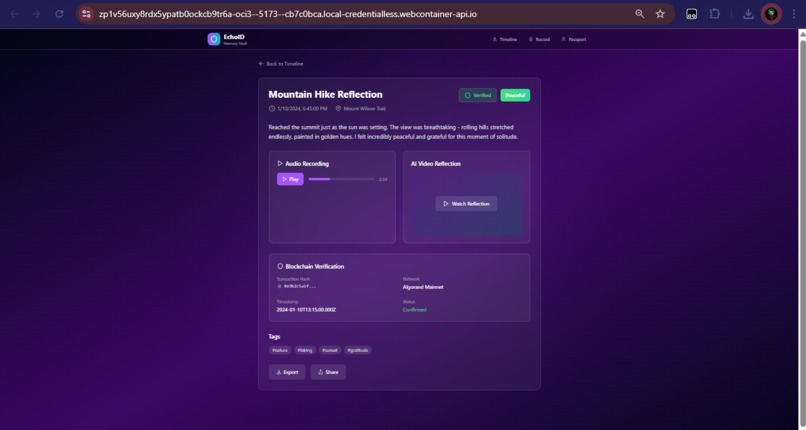The width and height of the screenshot is (806, 430).
Task: Click the page's vertical scrollbar up arrow
Action: (802, 34)
